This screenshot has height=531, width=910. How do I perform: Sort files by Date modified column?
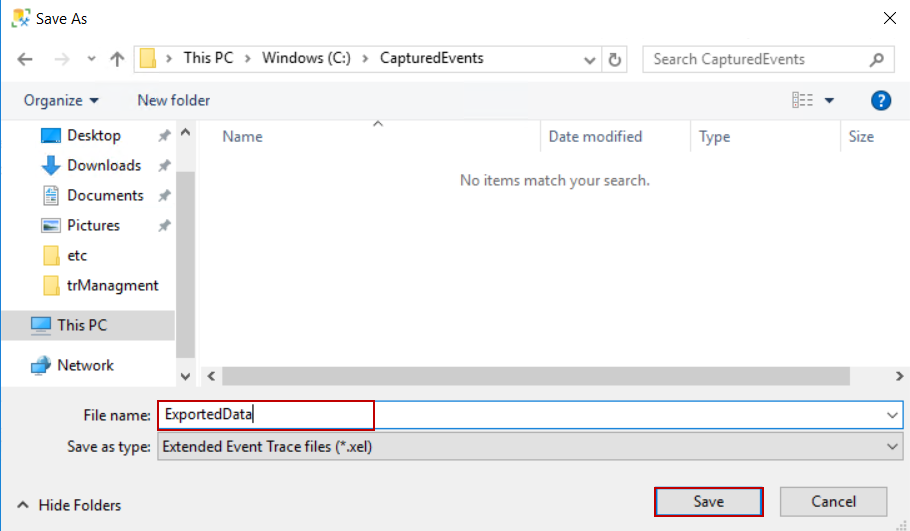[x=595, y=137]
